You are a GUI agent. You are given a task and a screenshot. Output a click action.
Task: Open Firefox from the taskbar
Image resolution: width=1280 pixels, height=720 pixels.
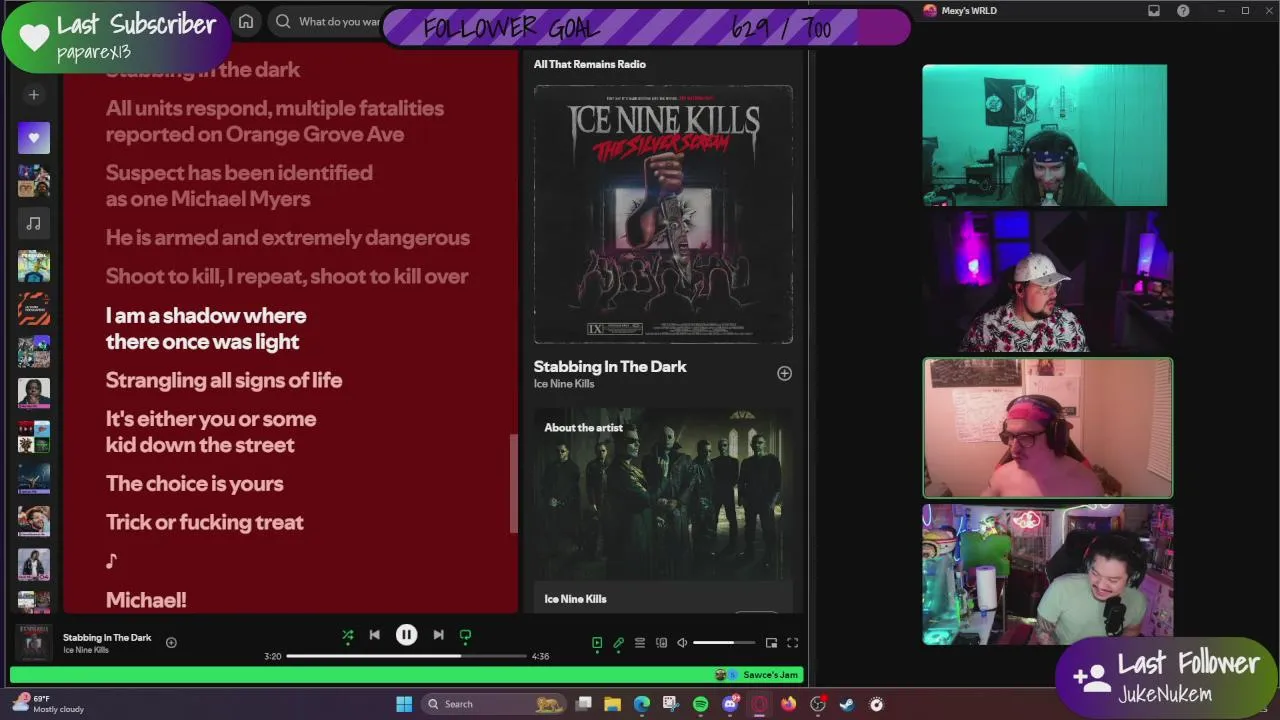(789, 704)
